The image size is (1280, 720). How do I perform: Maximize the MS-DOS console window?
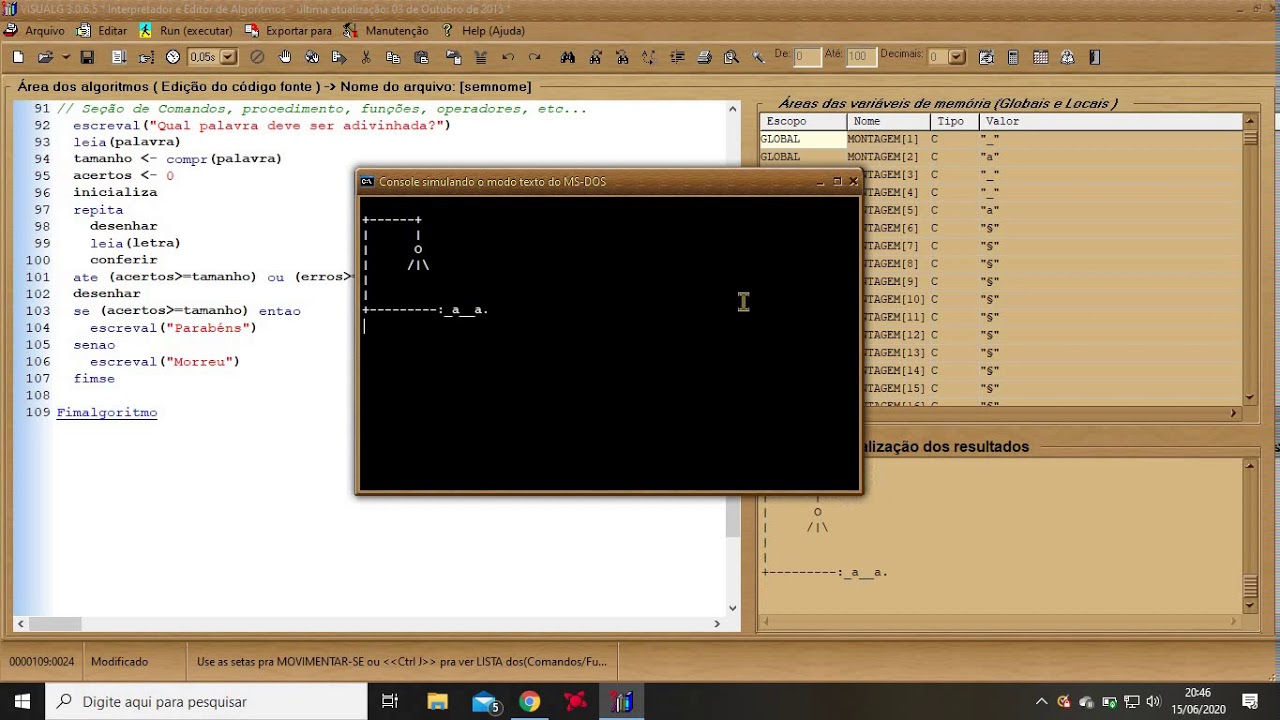[837, 181]
